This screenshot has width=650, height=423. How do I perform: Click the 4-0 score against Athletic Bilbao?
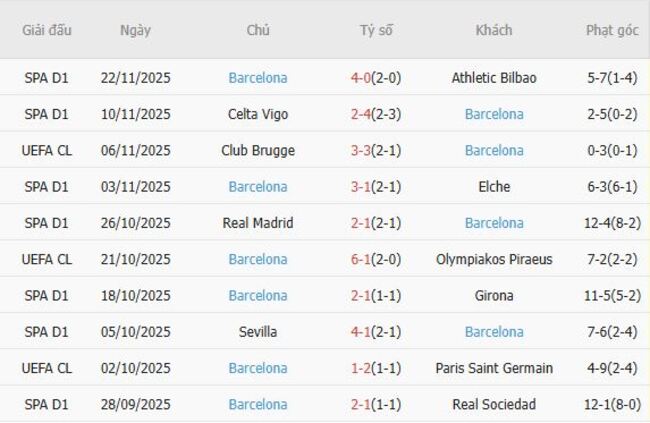(x=363, y=78)
